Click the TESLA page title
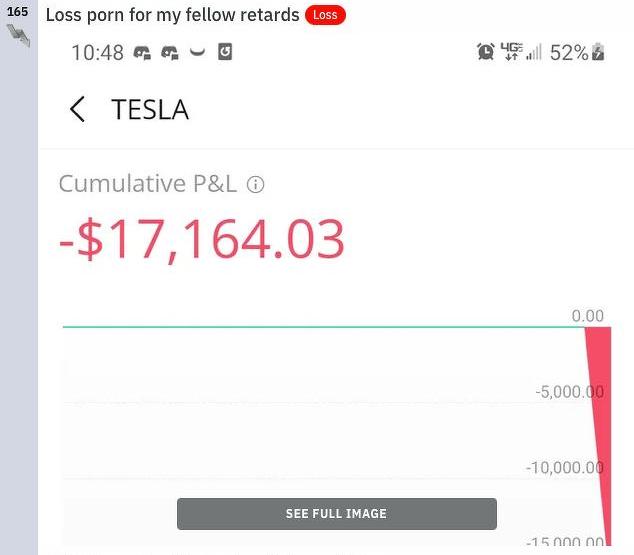This screenshot has height=555, width=634. (x=150, y=109)
